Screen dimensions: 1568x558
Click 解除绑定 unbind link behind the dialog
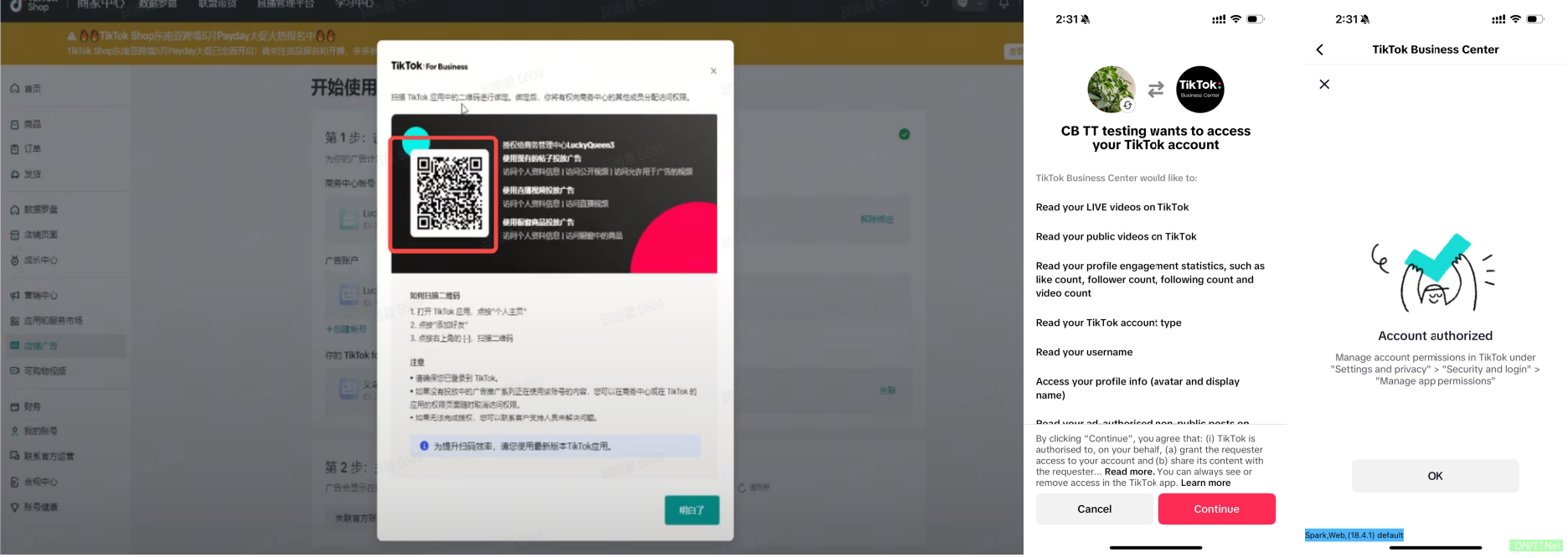[x=876, y=220]
